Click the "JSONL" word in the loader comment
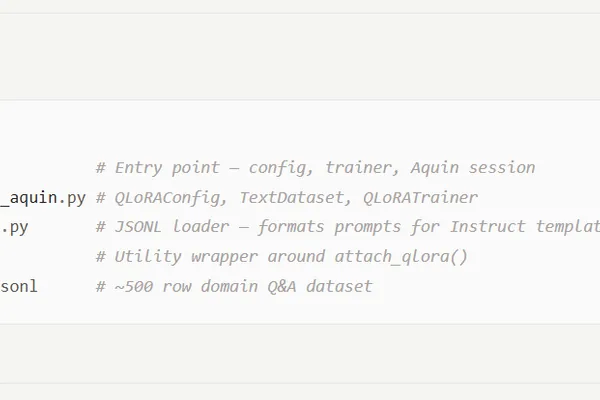 [138, 227]
